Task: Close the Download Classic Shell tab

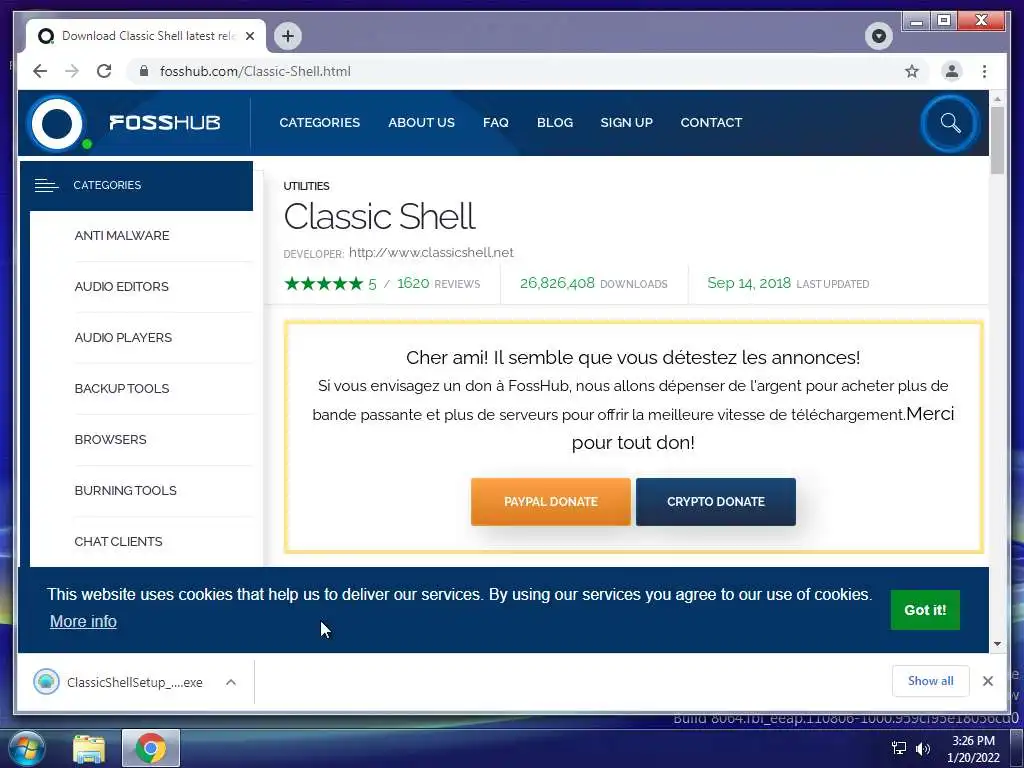Action: coord(249,36)
